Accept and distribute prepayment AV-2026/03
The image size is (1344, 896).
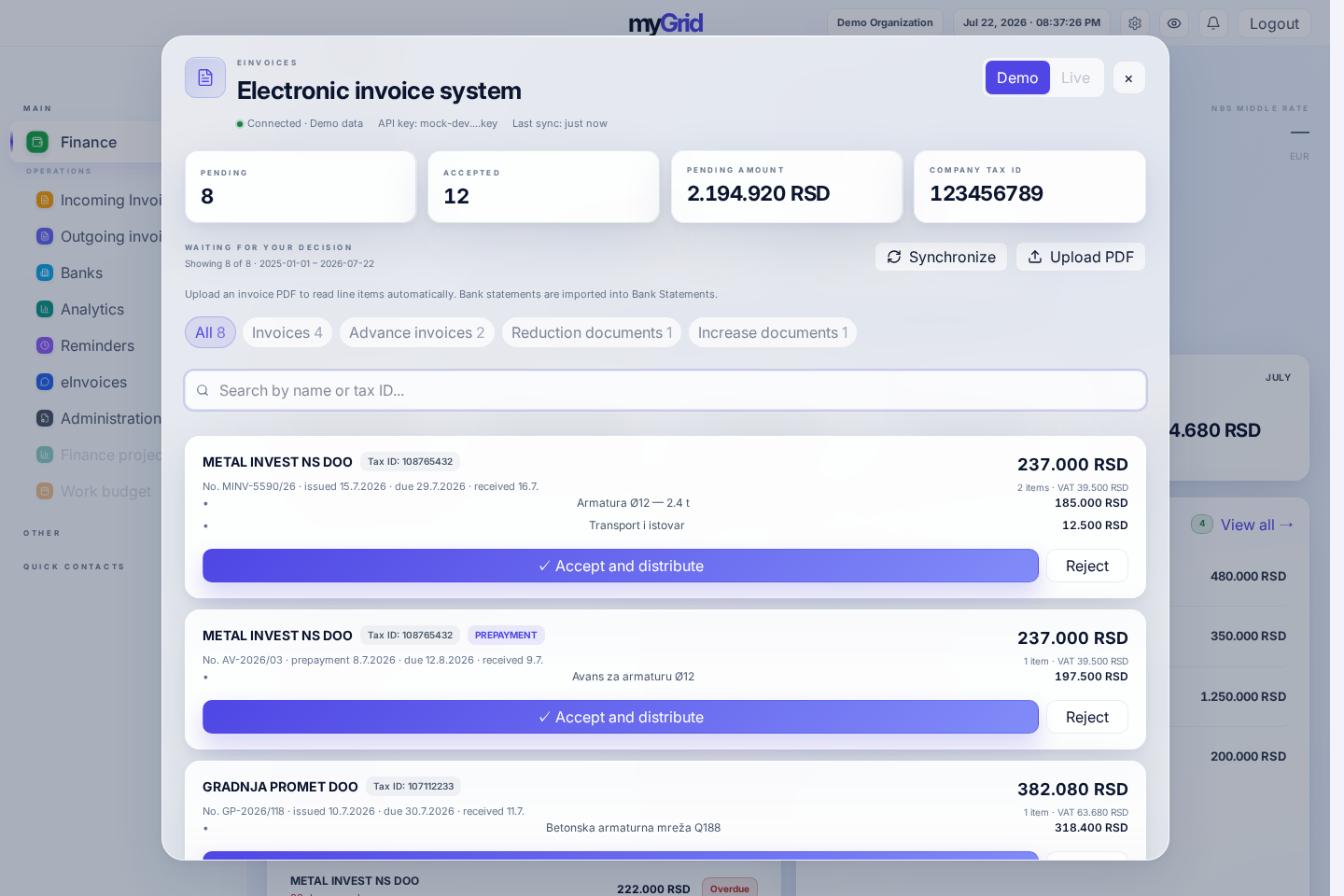[621, 717]
